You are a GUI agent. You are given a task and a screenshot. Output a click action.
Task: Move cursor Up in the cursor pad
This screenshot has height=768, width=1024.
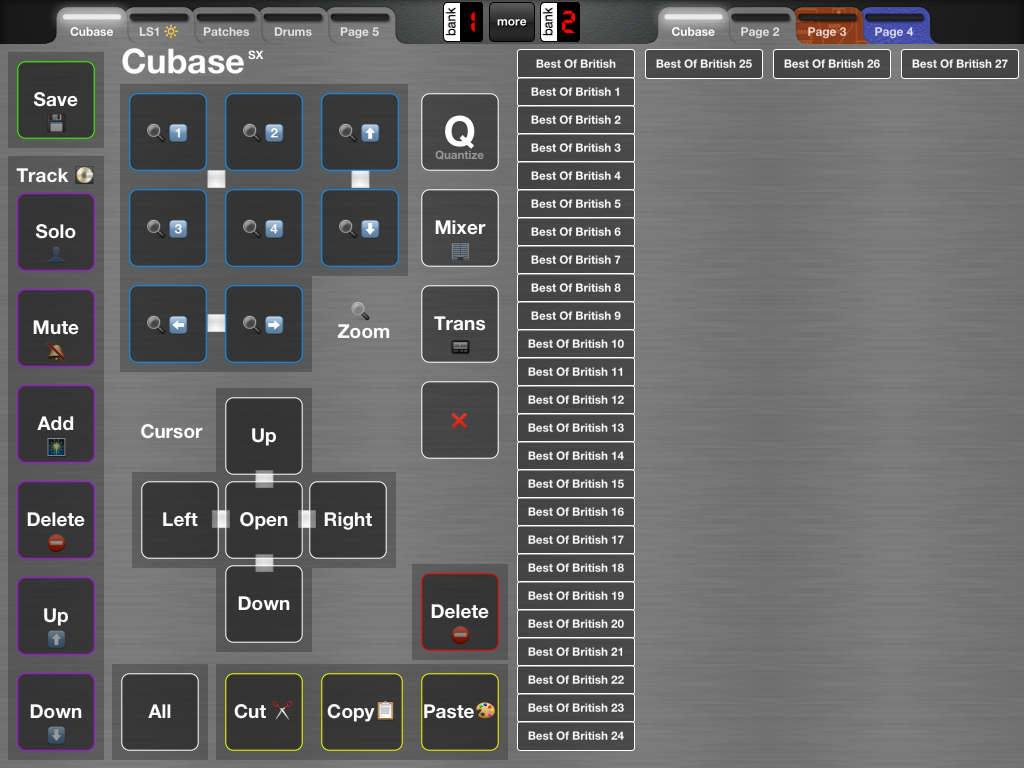[264, 436]
